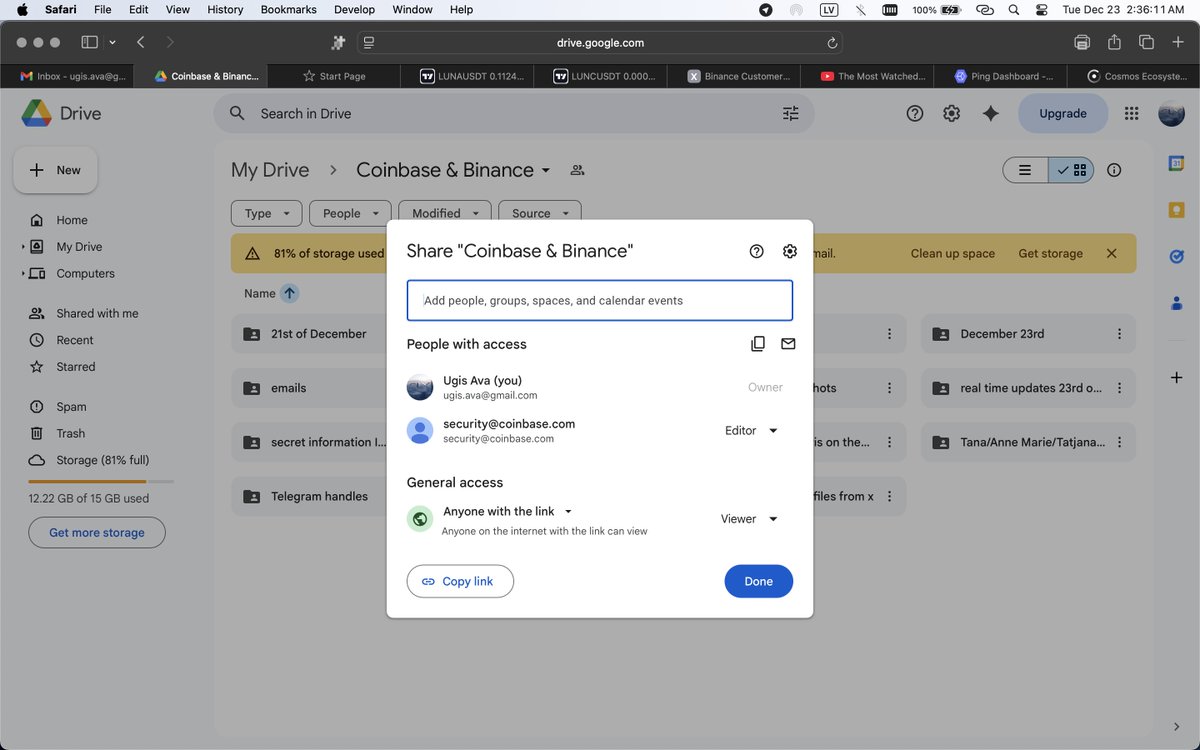
Task: Focus the Add people input field
Action: pyautogui.click(x=600, y=300)
